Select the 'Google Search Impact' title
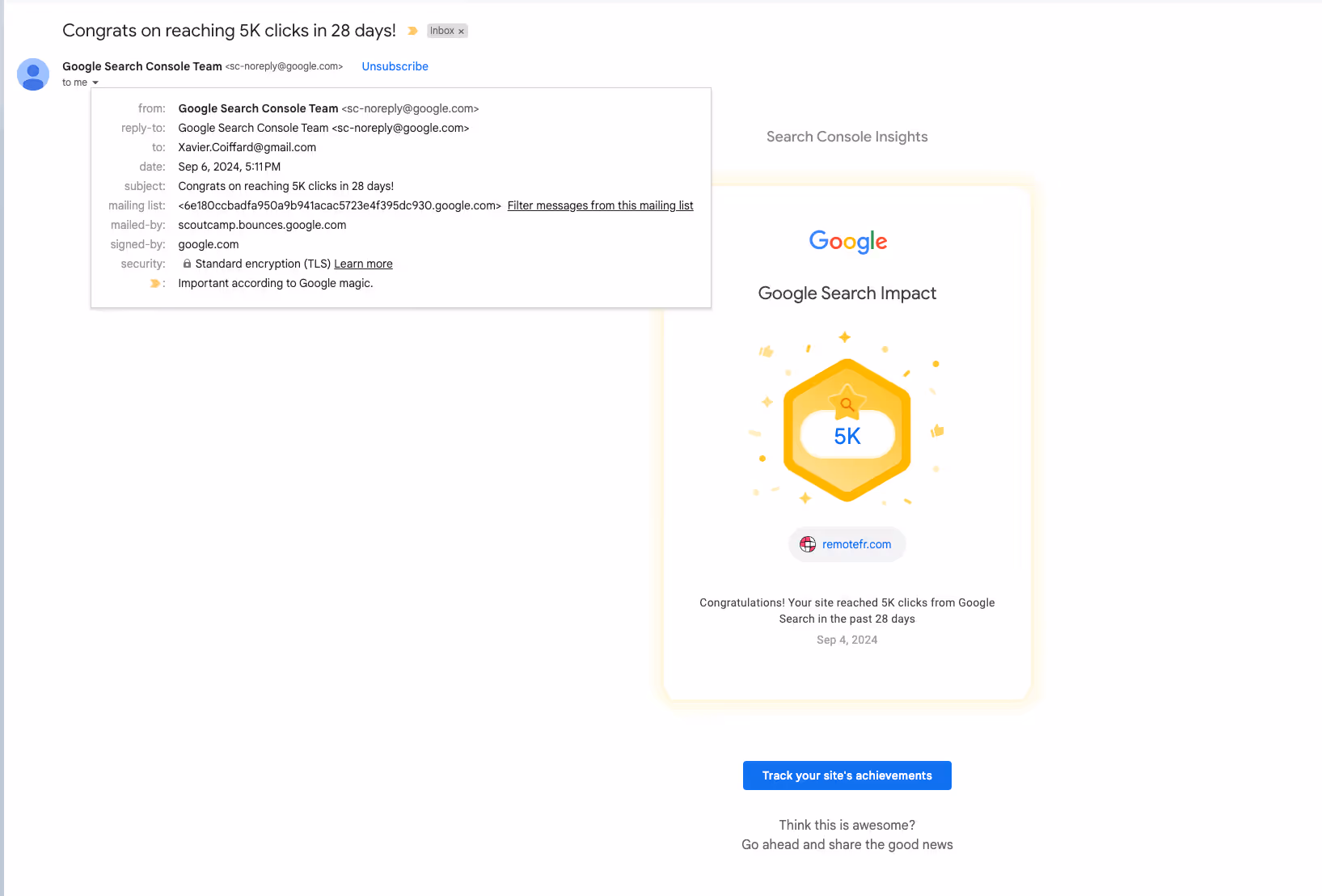This screenshot has height=896, width=1322. [x=847, y=293]
